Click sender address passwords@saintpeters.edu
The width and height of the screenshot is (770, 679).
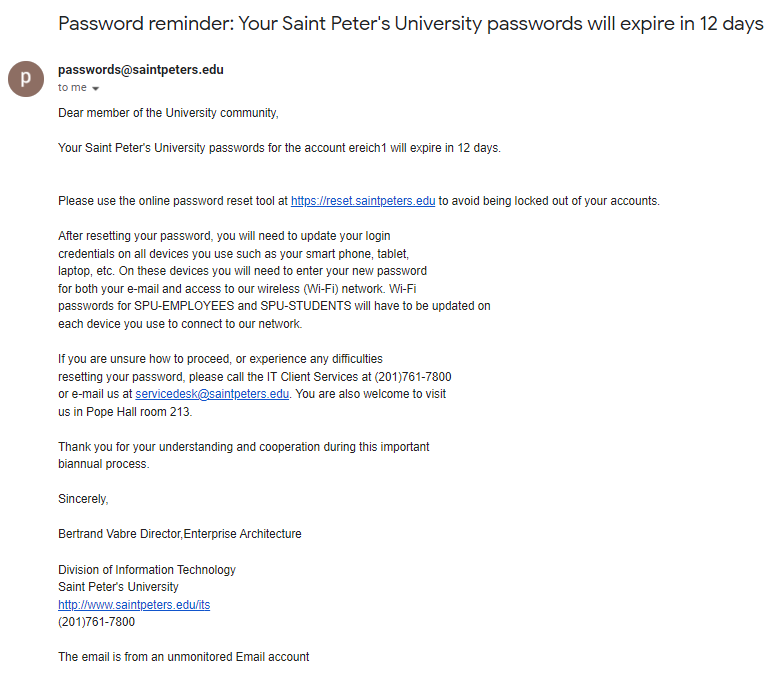[141, 70]
